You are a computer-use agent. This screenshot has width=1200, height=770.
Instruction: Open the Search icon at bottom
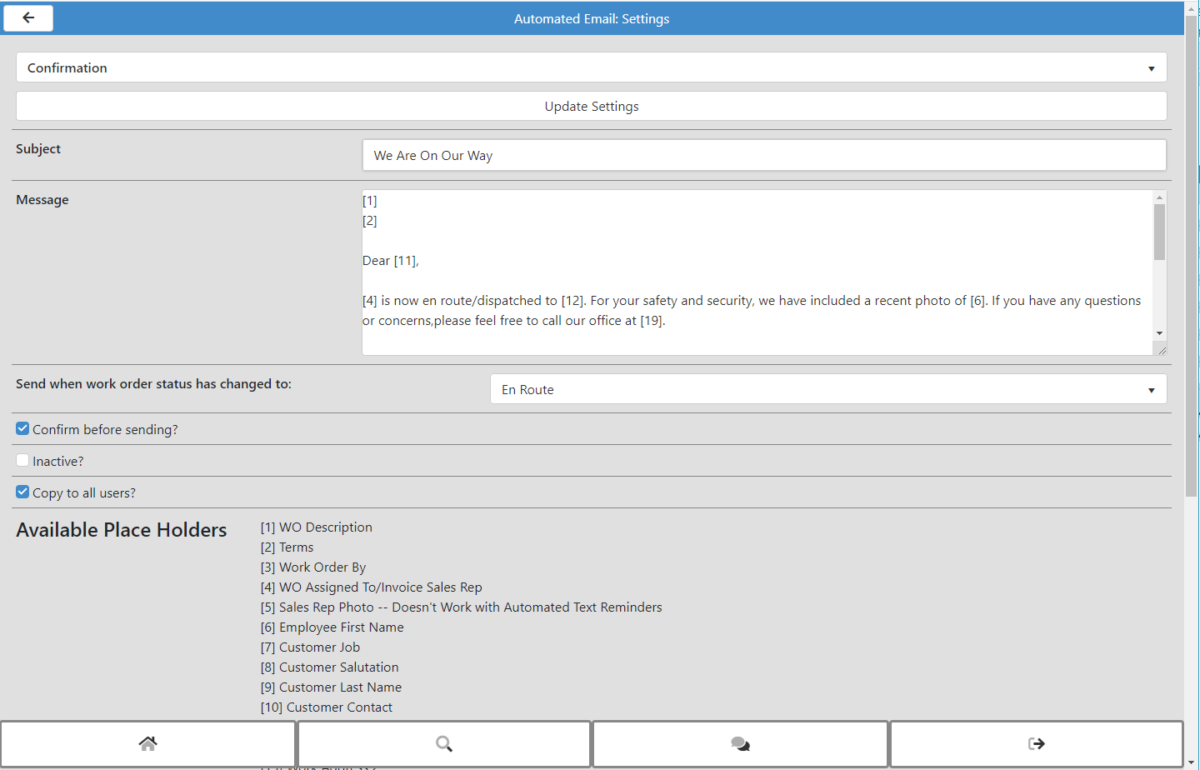point(443,743)
